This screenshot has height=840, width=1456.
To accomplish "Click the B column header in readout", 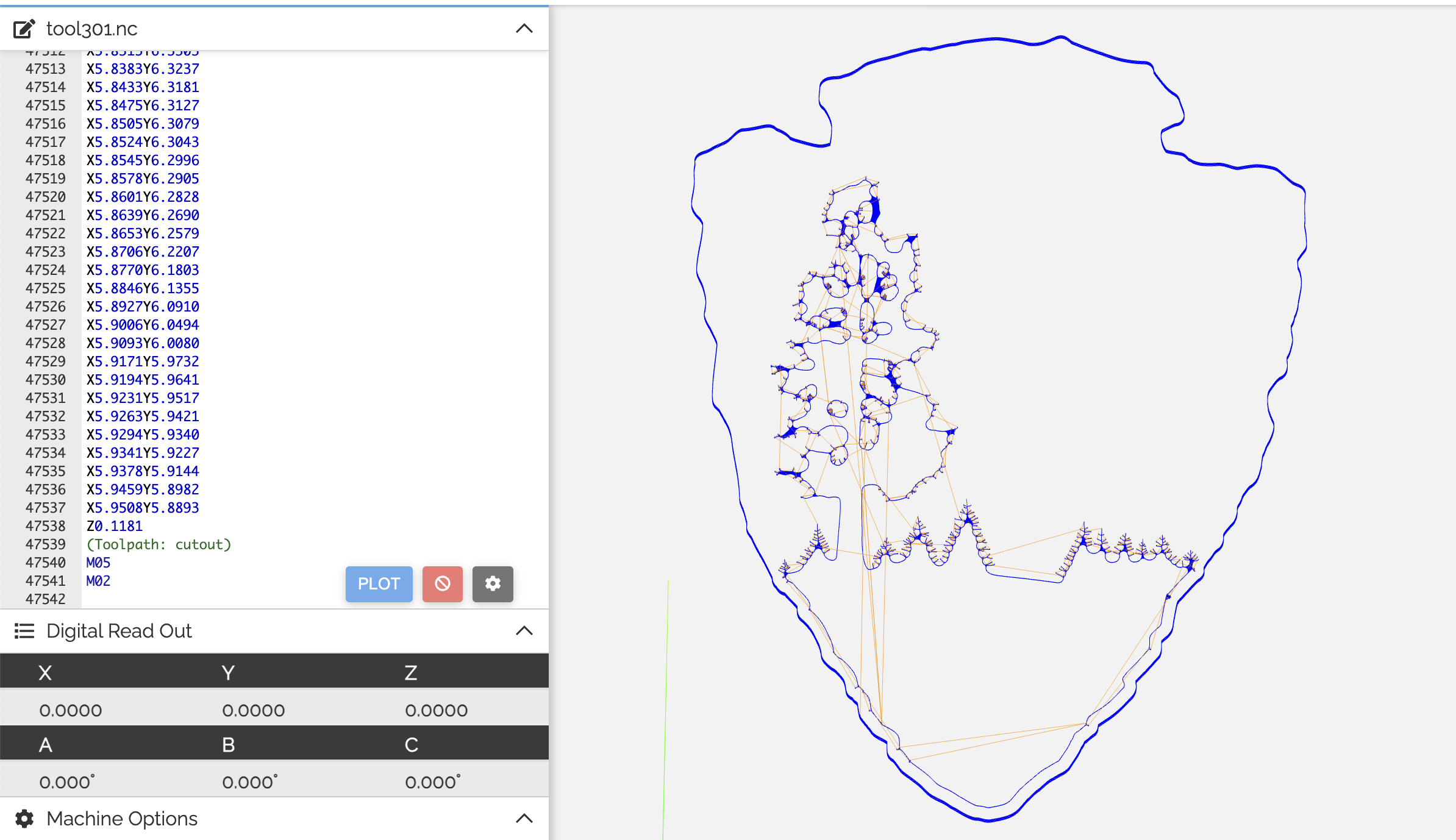I will point(228,745).
